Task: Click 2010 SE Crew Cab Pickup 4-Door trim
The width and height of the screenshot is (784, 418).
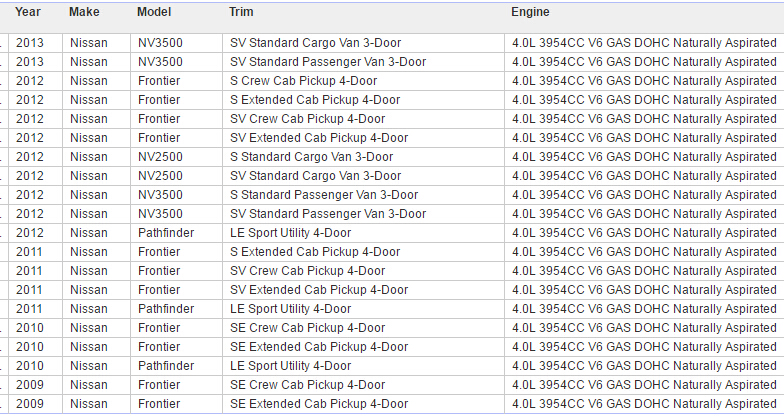Action: pos(307,328)
